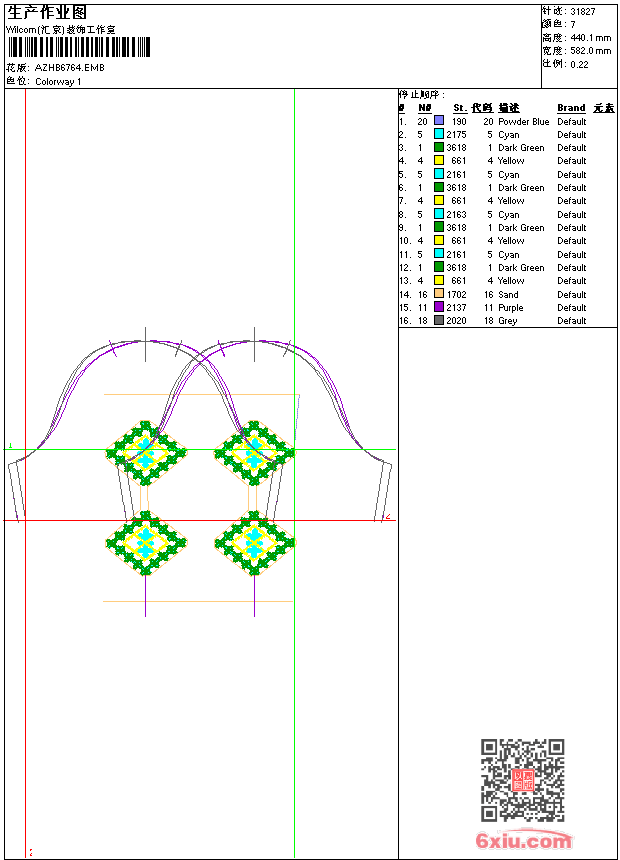Select the lower-right diamond embroidery motif
Image resolution: width=620 pixels, height=860 pixels.
point(254,542)
